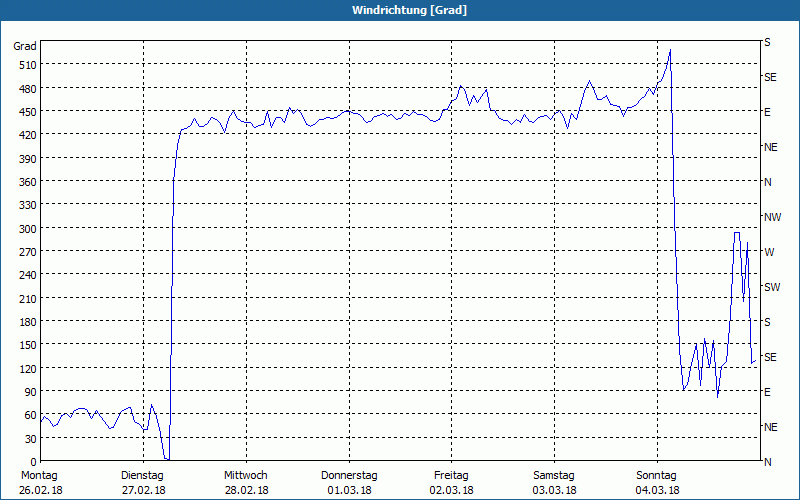Select the date label 27.02.18

pyautogui.click(x=144, y=491)
